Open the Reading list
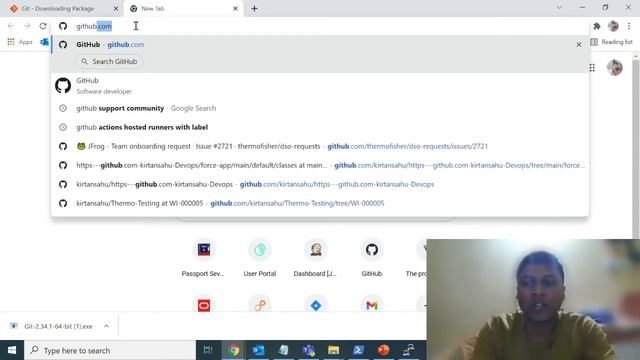 point(611,42)
